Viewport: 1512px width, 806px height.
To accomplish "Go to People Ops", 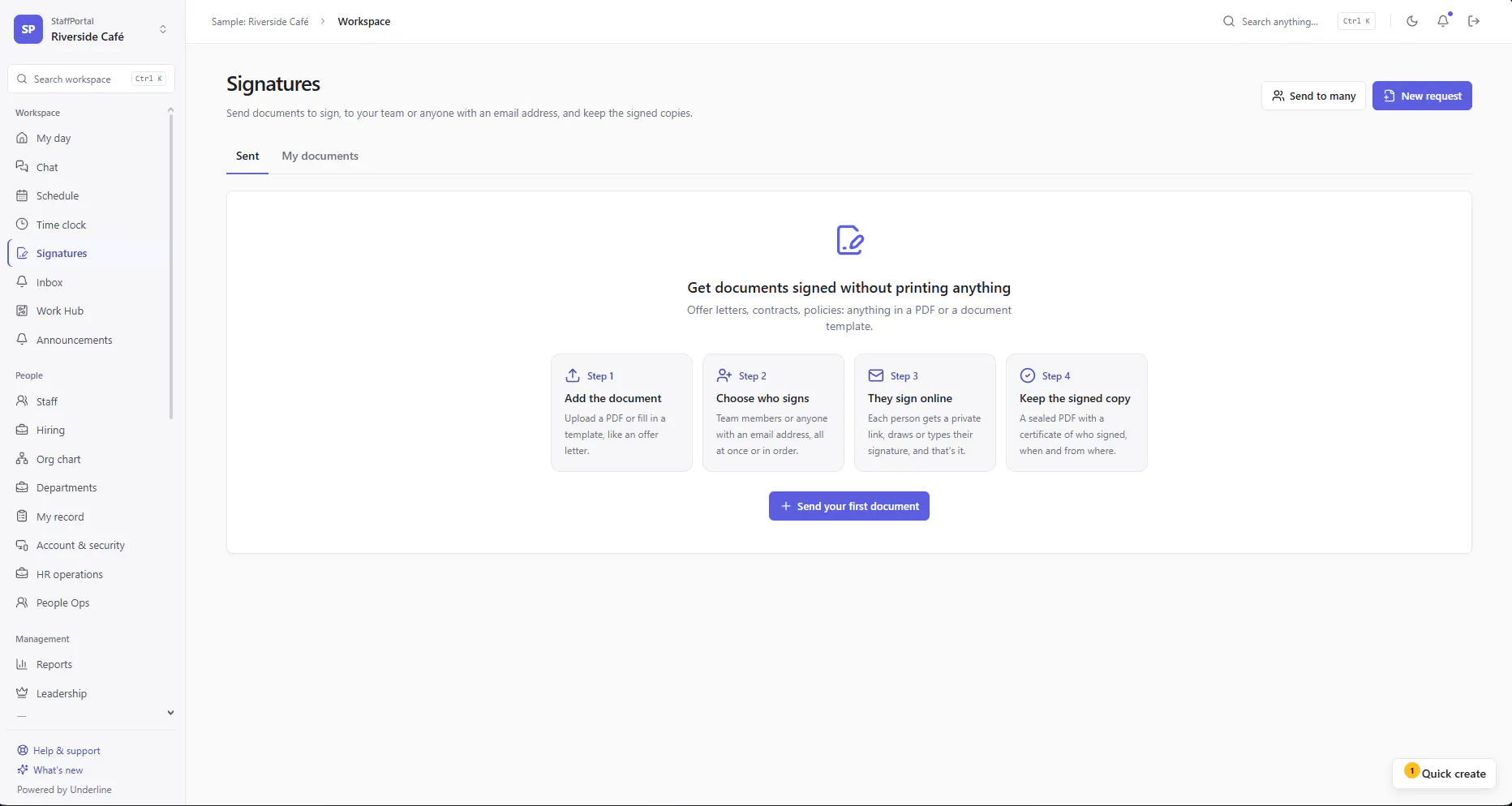I will pos(88,602).
